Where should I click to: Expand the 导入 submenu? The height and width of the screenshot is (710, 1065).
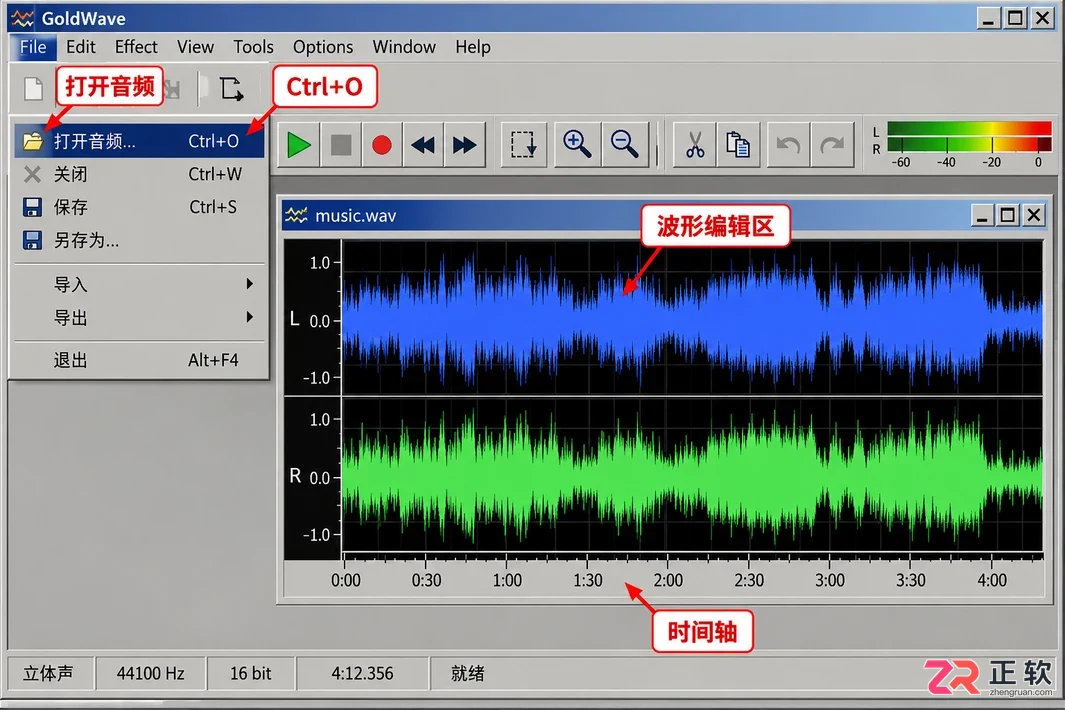click(139, 284)
